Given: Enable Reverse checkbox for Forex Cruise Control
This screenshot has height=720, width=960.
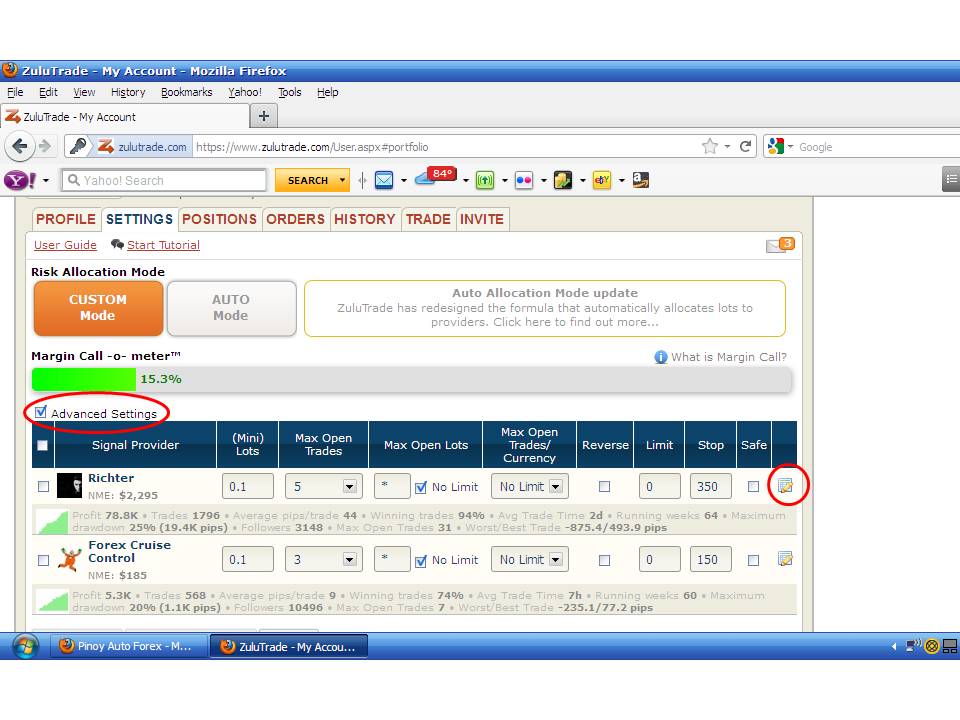Looking at the screenshot, I should [604, 560].
